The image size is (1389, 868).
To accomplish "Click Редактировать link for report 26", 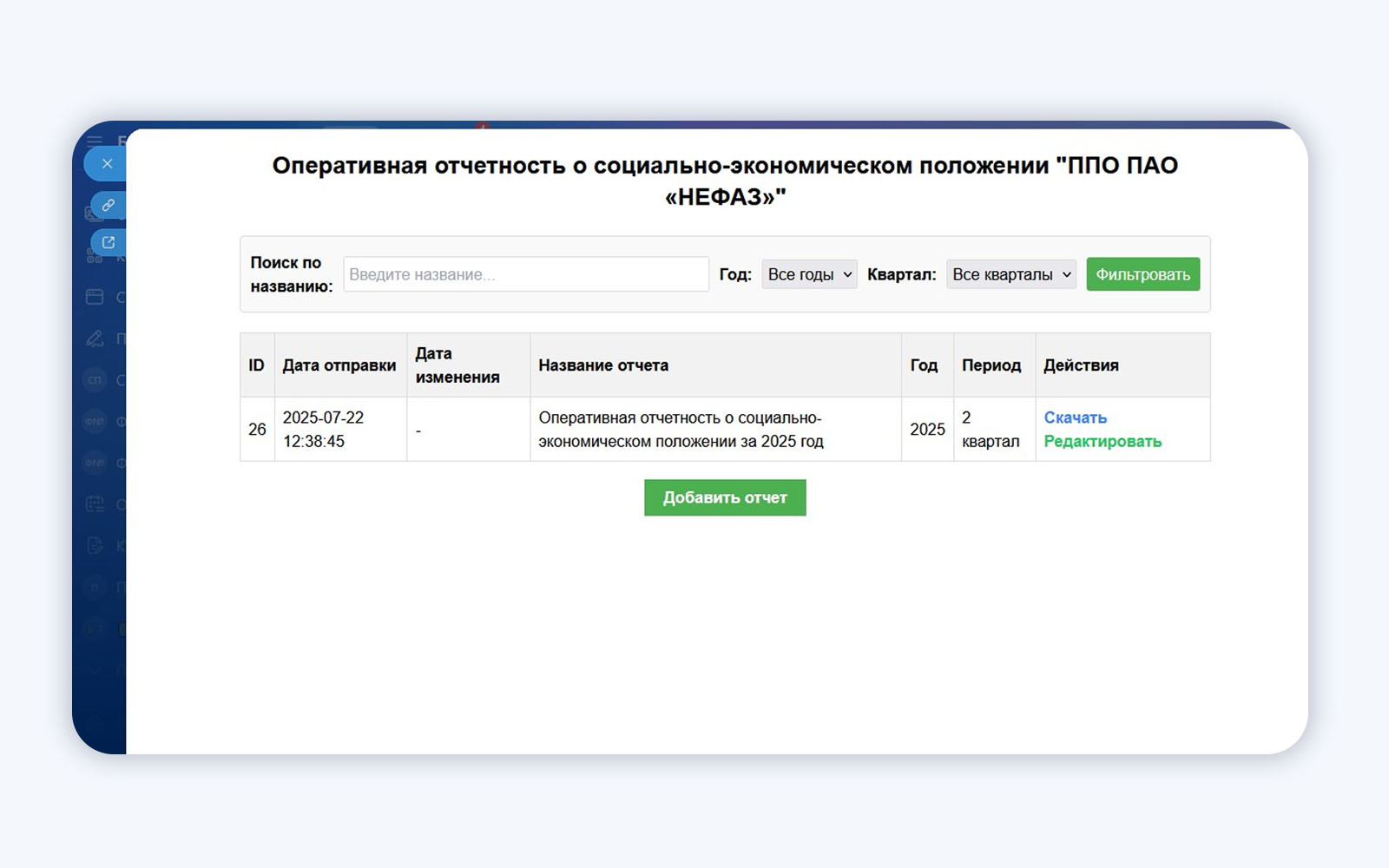I will tap(1103, 441).
